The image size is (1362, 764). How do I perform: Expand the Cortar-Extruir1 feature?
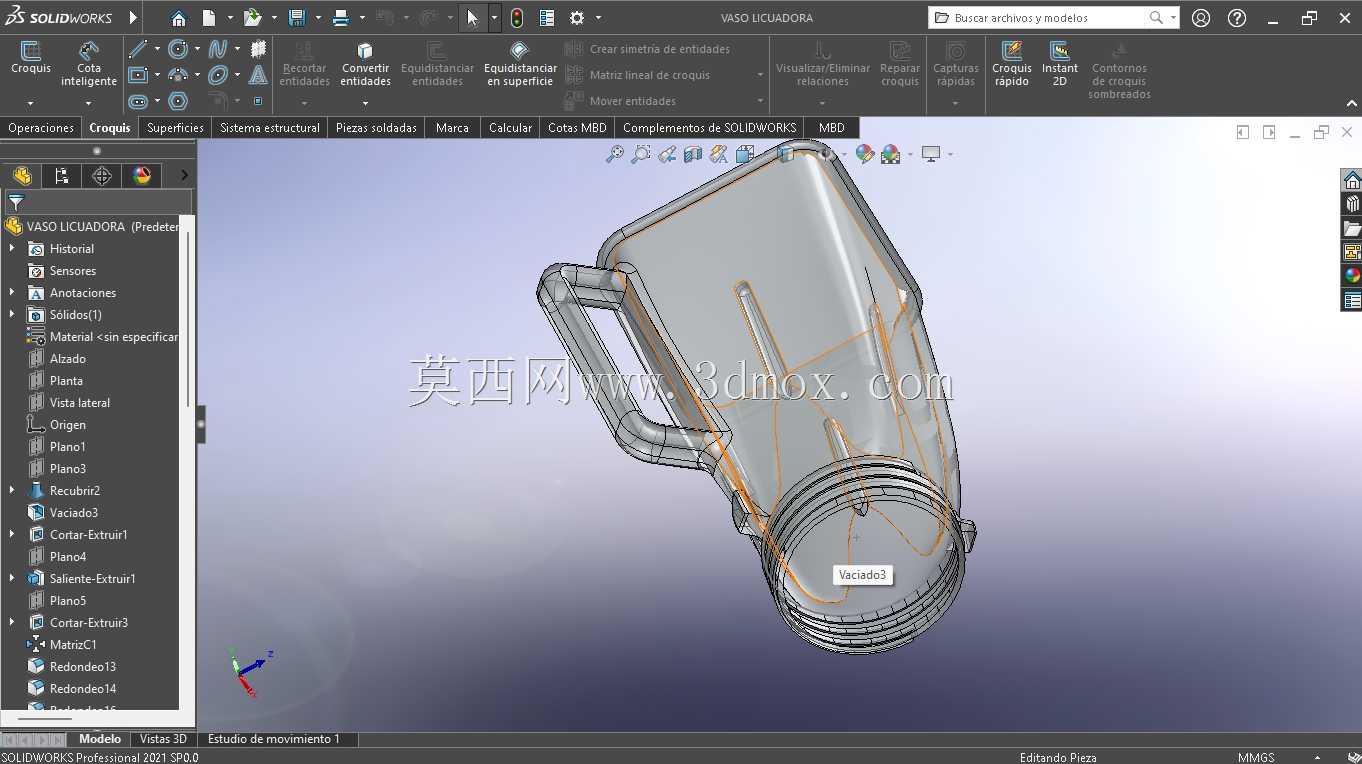tap(12, 534)
